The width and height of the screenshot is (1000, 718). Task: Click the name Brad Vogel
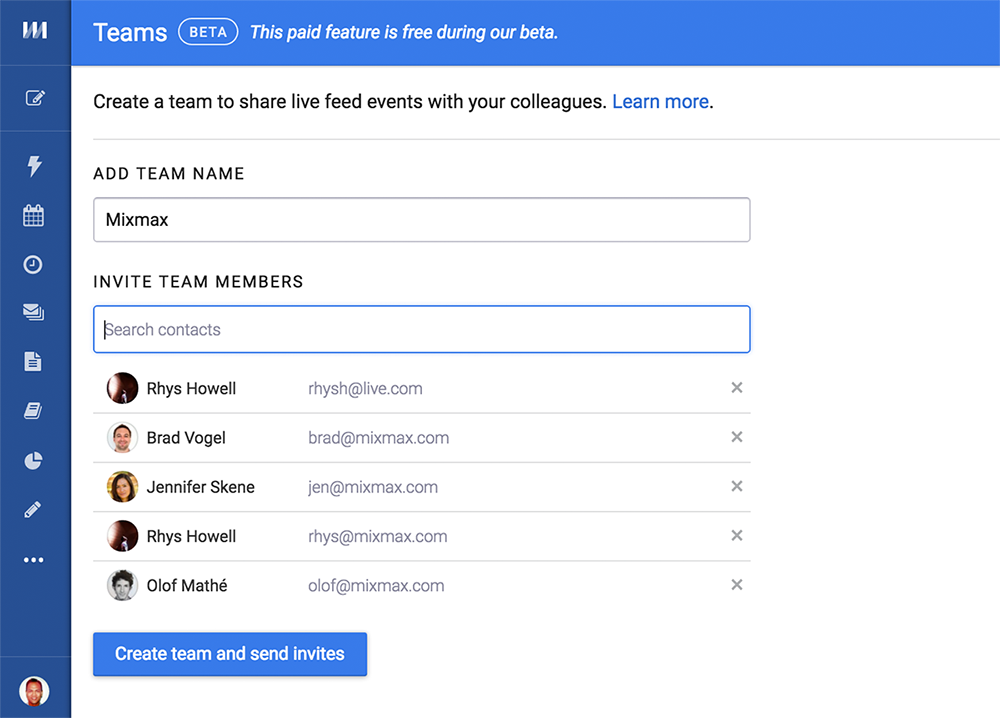coord(186,438)
